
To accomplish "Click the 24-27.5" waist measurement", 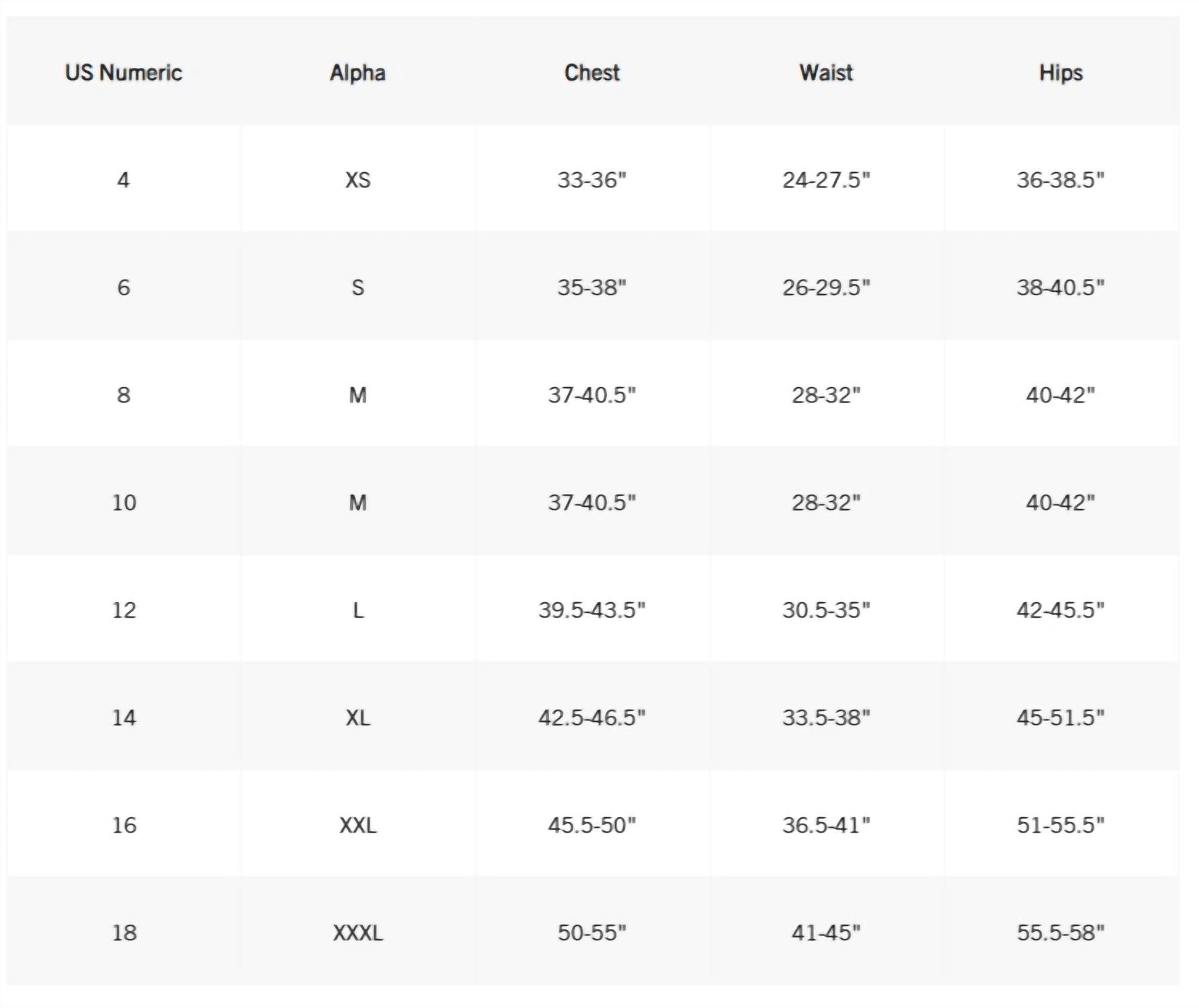I will pos(826,180).
